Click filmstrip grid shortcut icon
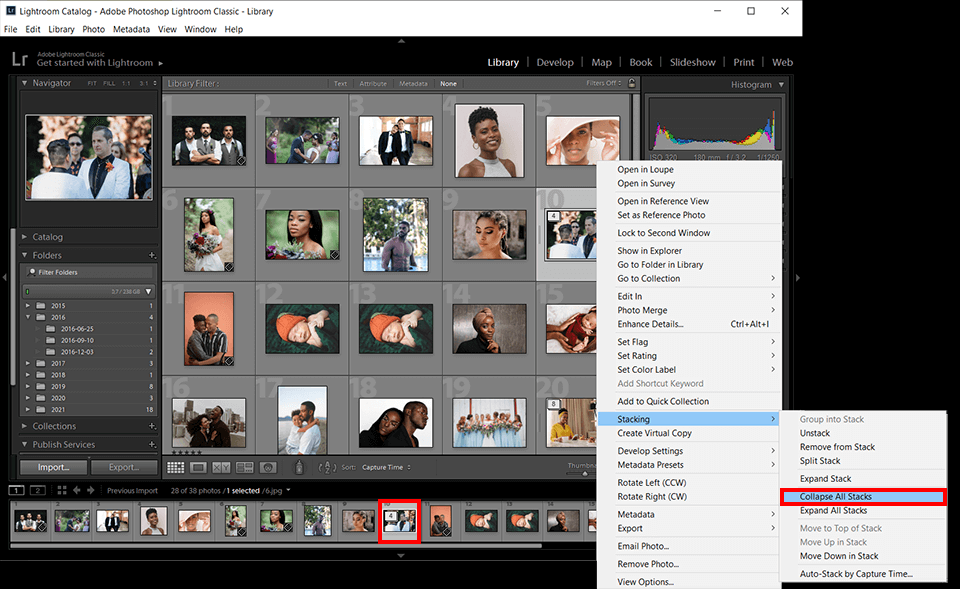This screenshot has width=960, height=589. (62, 490)
